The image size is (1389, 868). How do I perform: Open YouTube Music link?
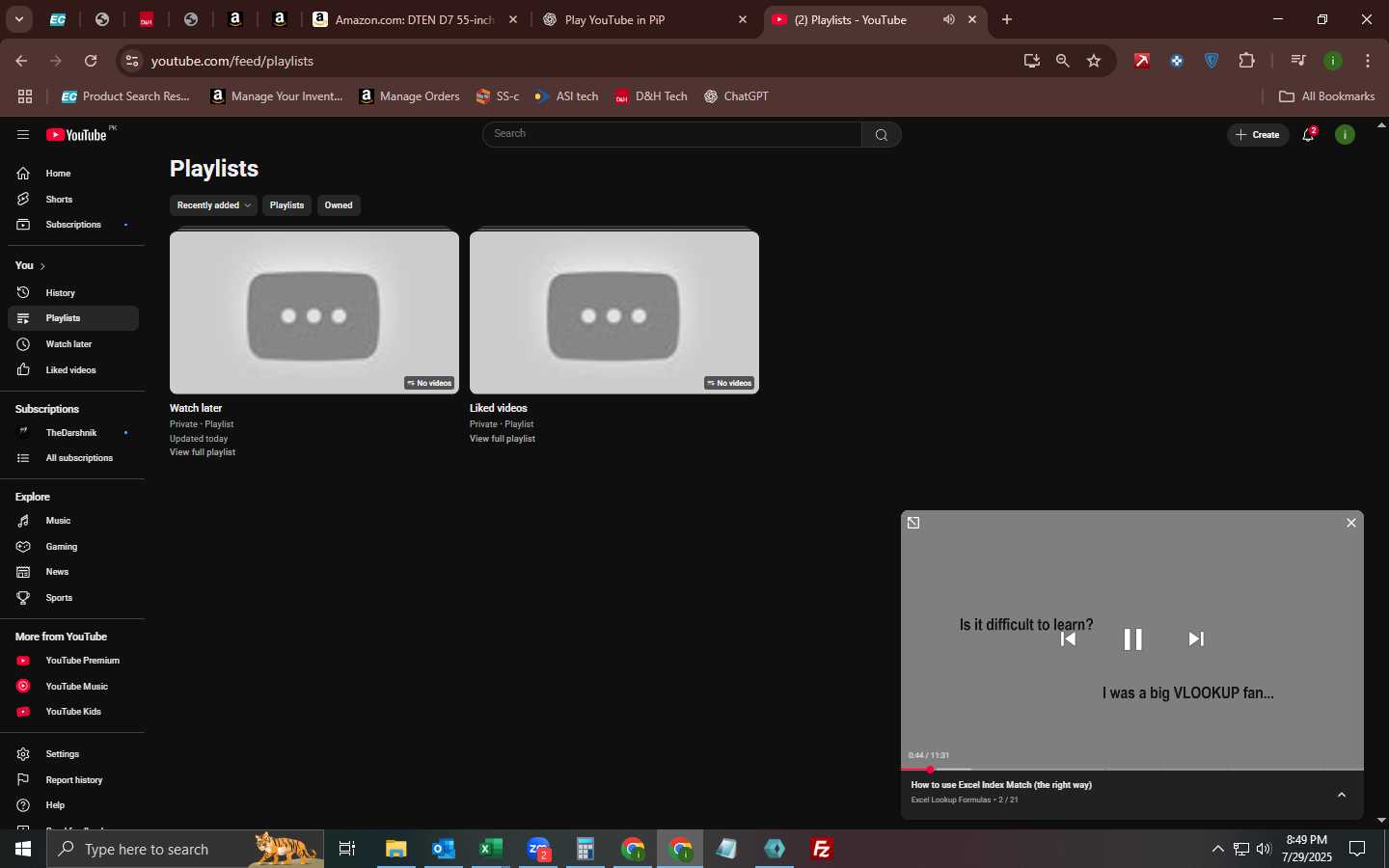(73, 687)
